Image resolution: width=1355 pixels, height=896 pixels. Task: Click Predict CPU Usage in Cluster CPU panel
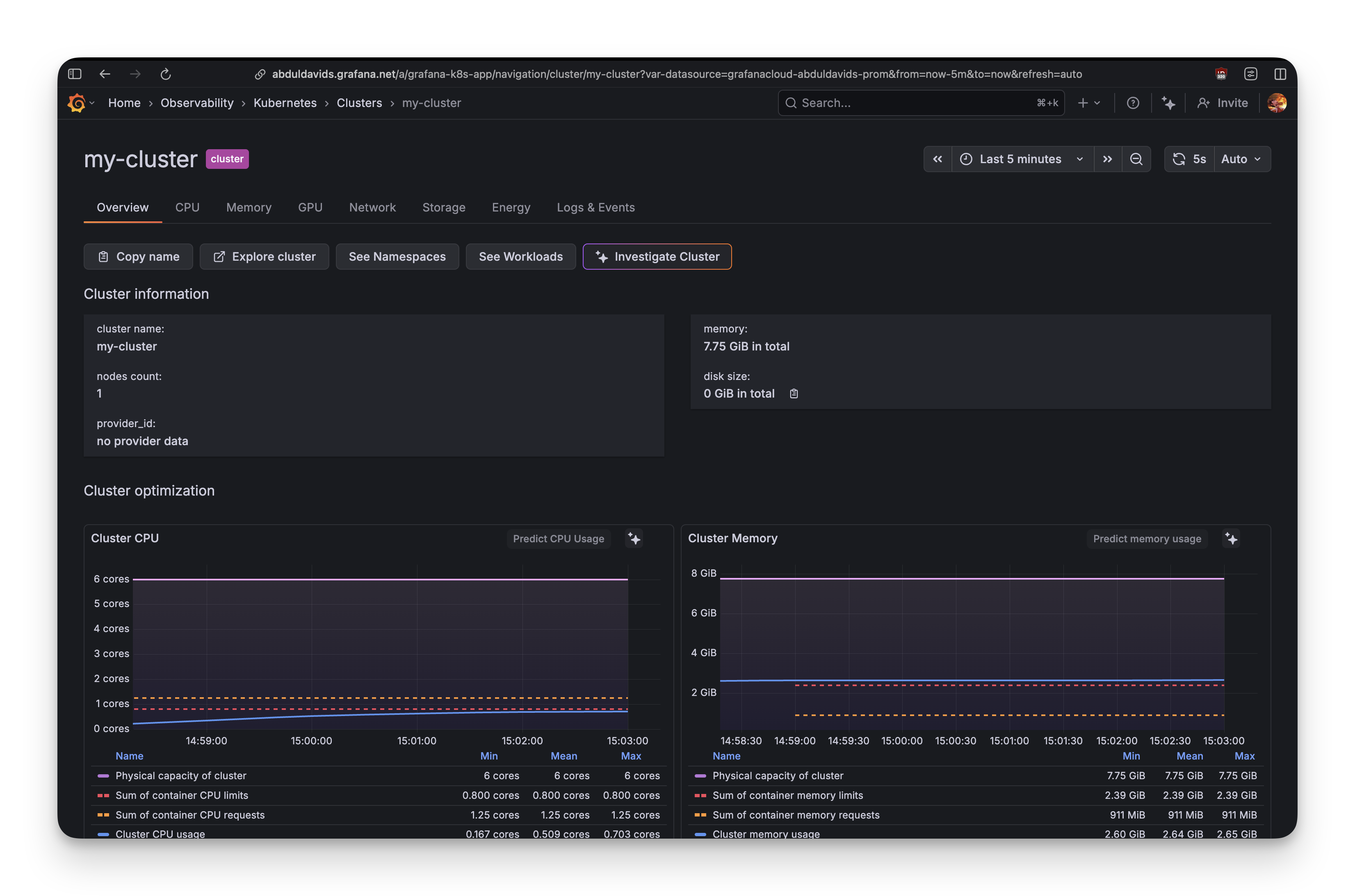point(558,538)
